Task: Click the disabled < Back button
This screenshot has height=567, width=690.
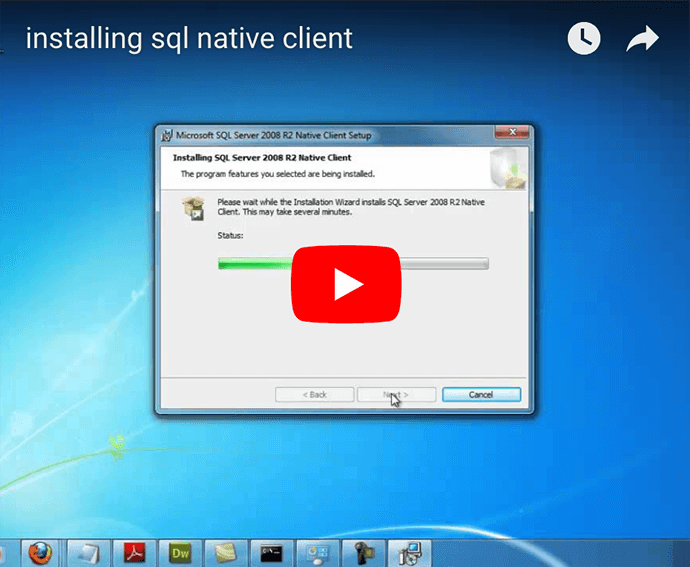Action: 315,394
